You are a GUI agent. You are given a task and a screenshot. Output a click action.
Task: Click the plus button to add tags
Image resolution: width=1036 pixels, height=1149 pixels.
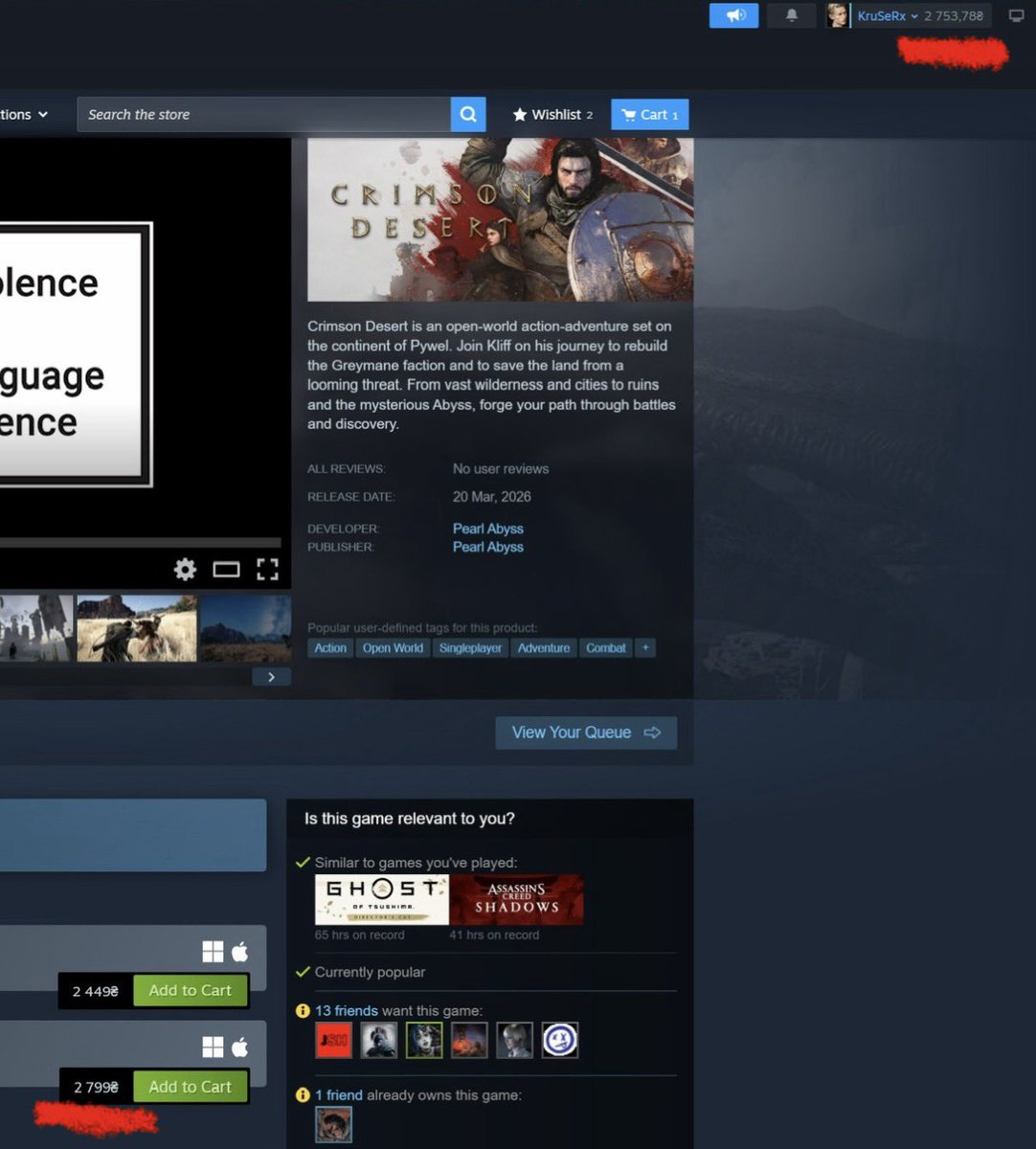(x=645, y=648)
